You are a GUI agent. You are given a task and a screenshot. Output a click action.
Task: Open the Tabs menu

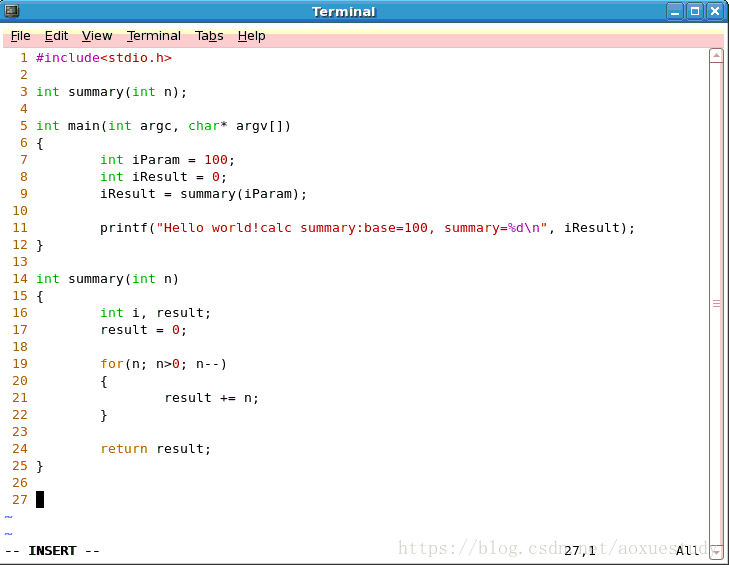pos(209,36)
